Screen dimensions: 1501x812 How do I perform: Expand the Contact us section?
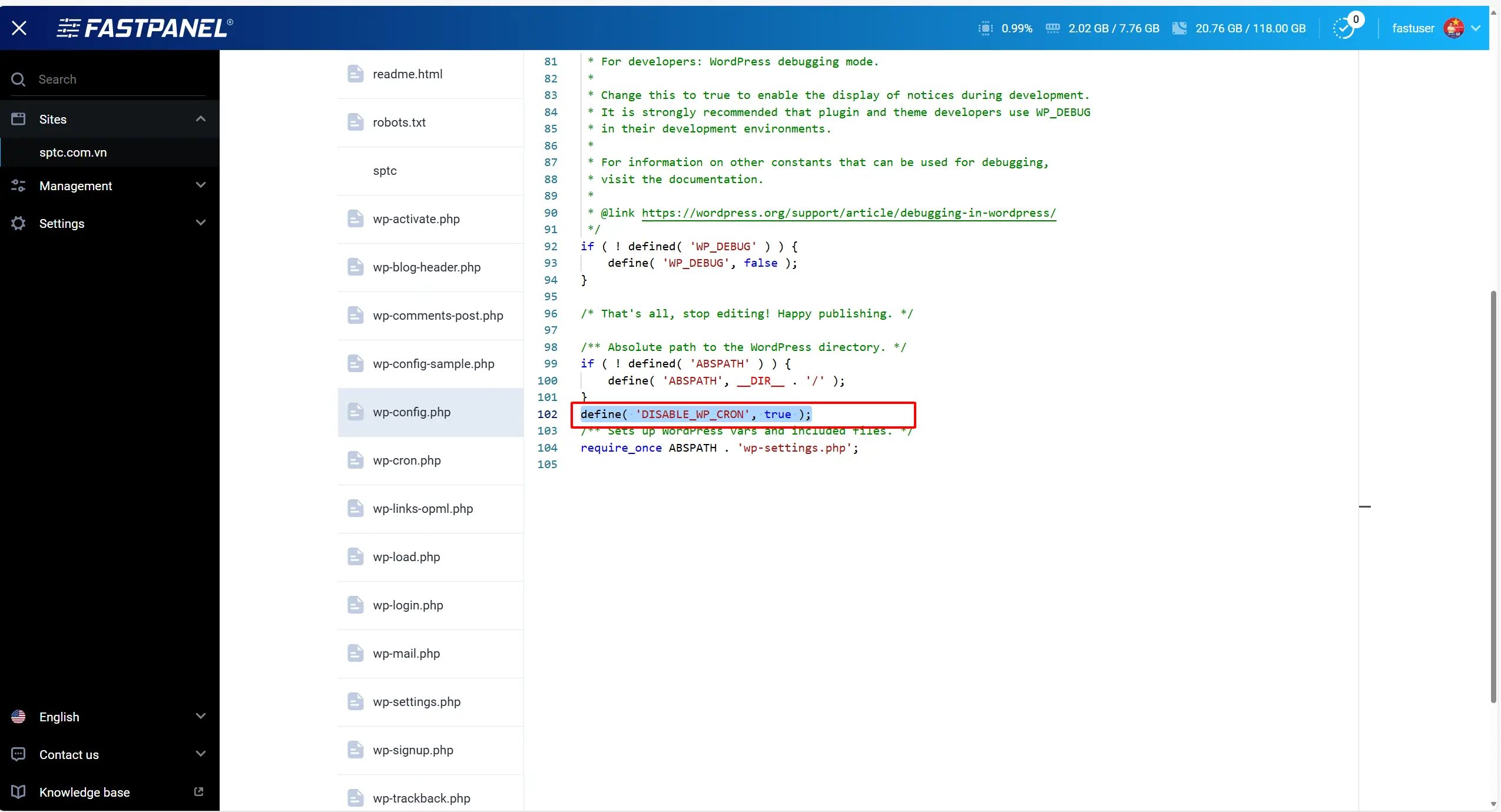coord(200,754)
